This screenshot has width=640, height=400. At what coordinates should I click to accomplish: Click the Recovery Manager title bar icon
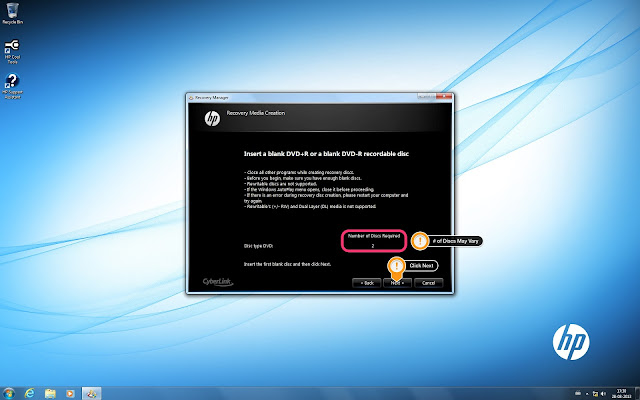coord(191,98)
